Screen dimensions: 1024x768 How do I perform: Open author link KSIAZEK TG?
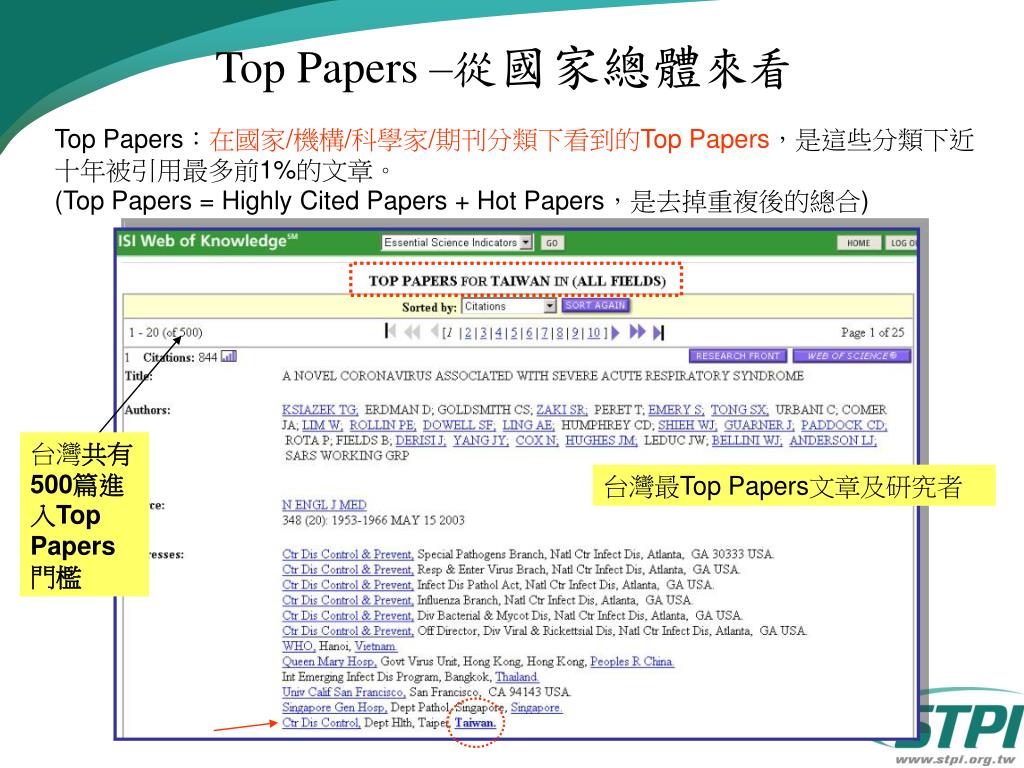[320, 410]
